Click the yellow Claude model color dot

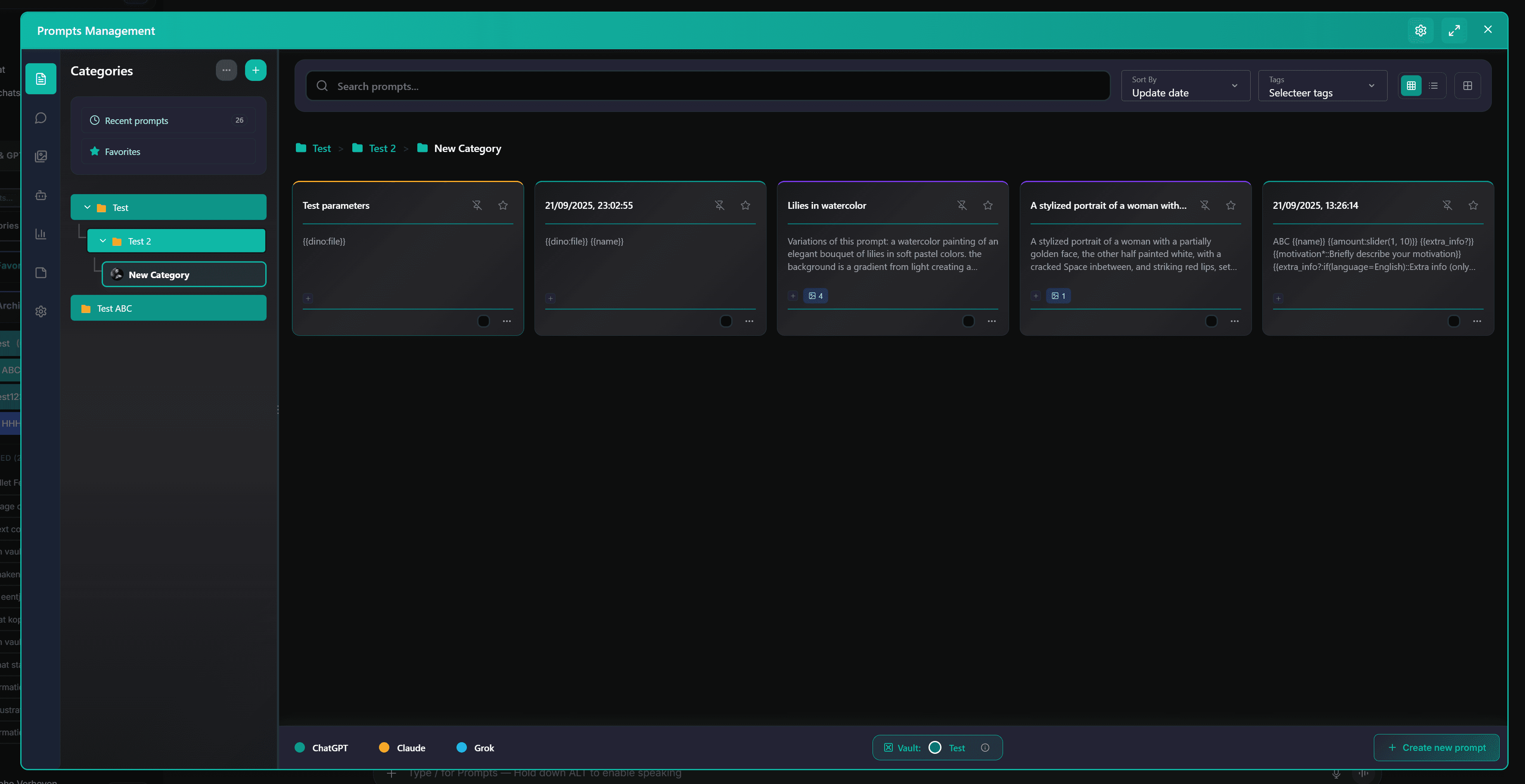(384, 747)
